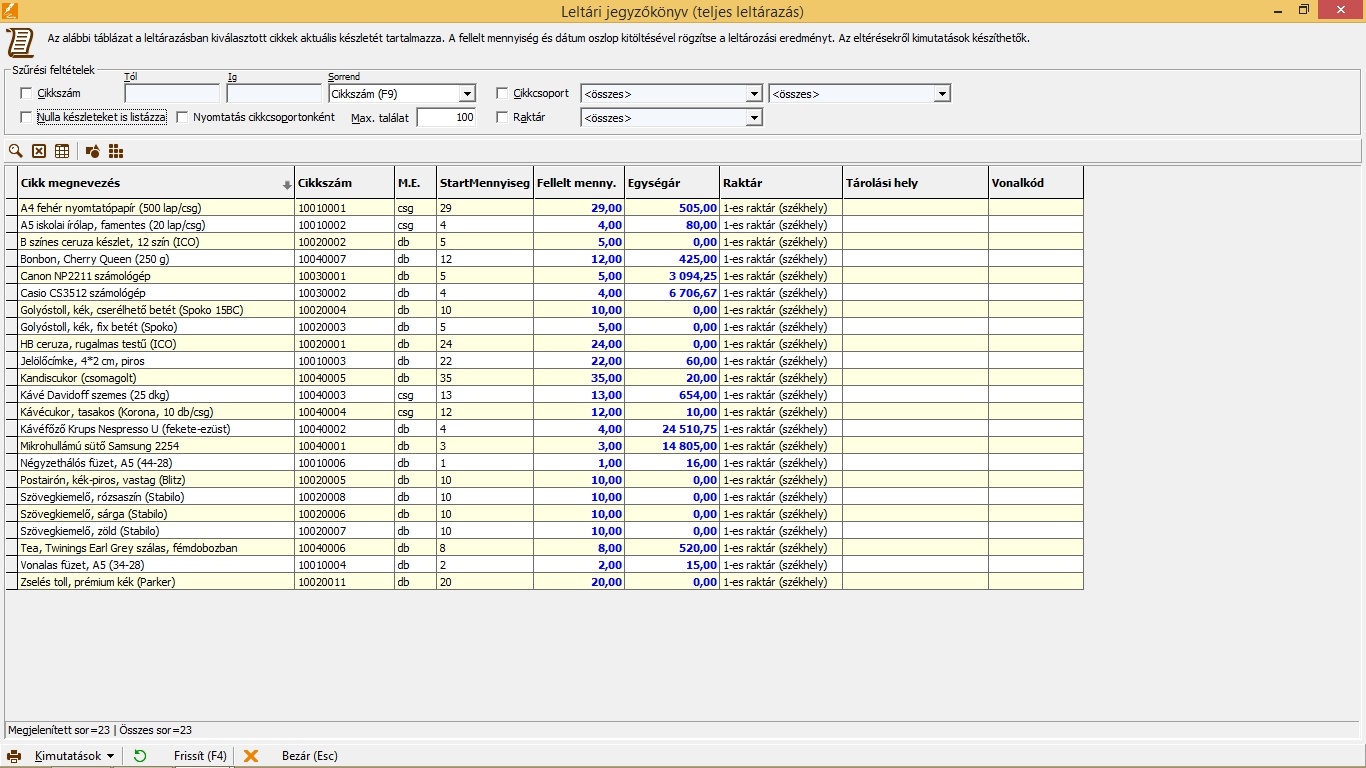Enable the Cikkszám filter checkbox
The width and height of the screenshot is (1366, 768).
pos(27,93)
